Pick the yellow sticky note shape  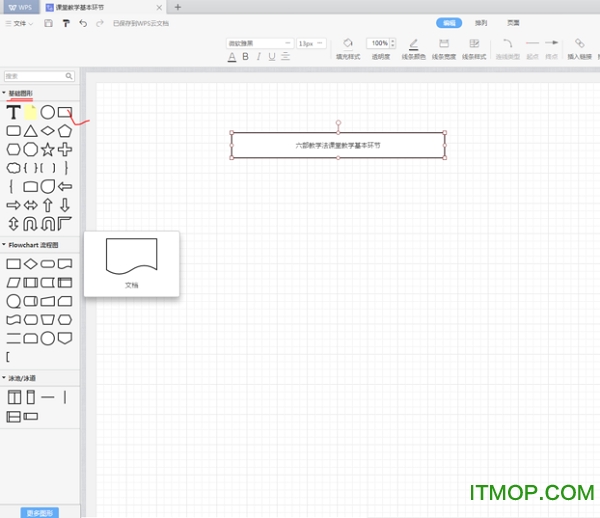click(x=31, y=113)
